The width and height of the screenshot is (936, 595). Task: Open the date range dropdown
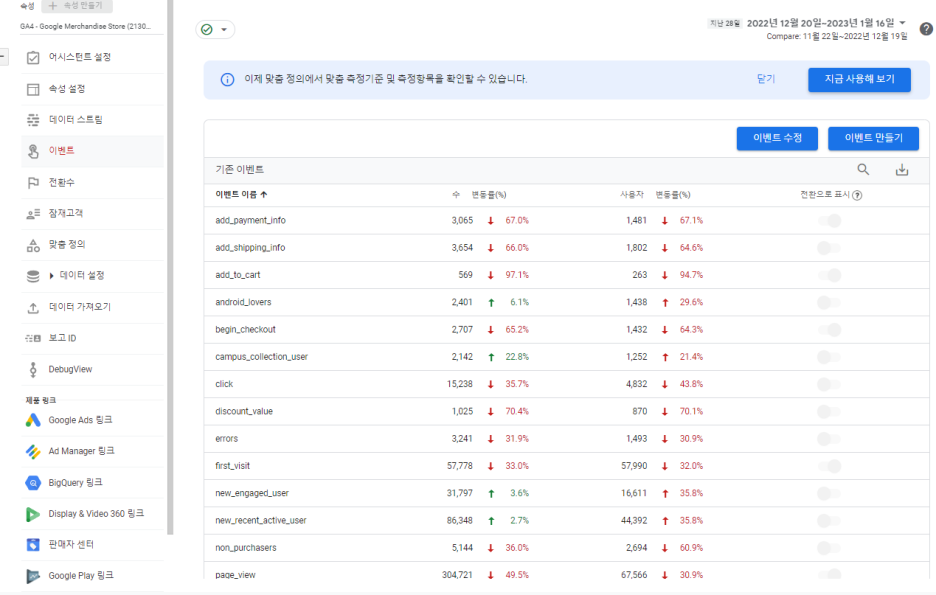(x=903, y=23)
